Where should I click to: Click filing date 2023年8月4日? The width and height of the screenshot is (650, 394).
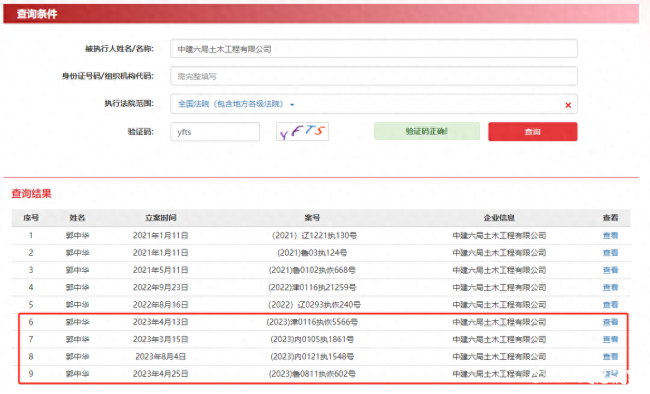(x=160, y=357)
